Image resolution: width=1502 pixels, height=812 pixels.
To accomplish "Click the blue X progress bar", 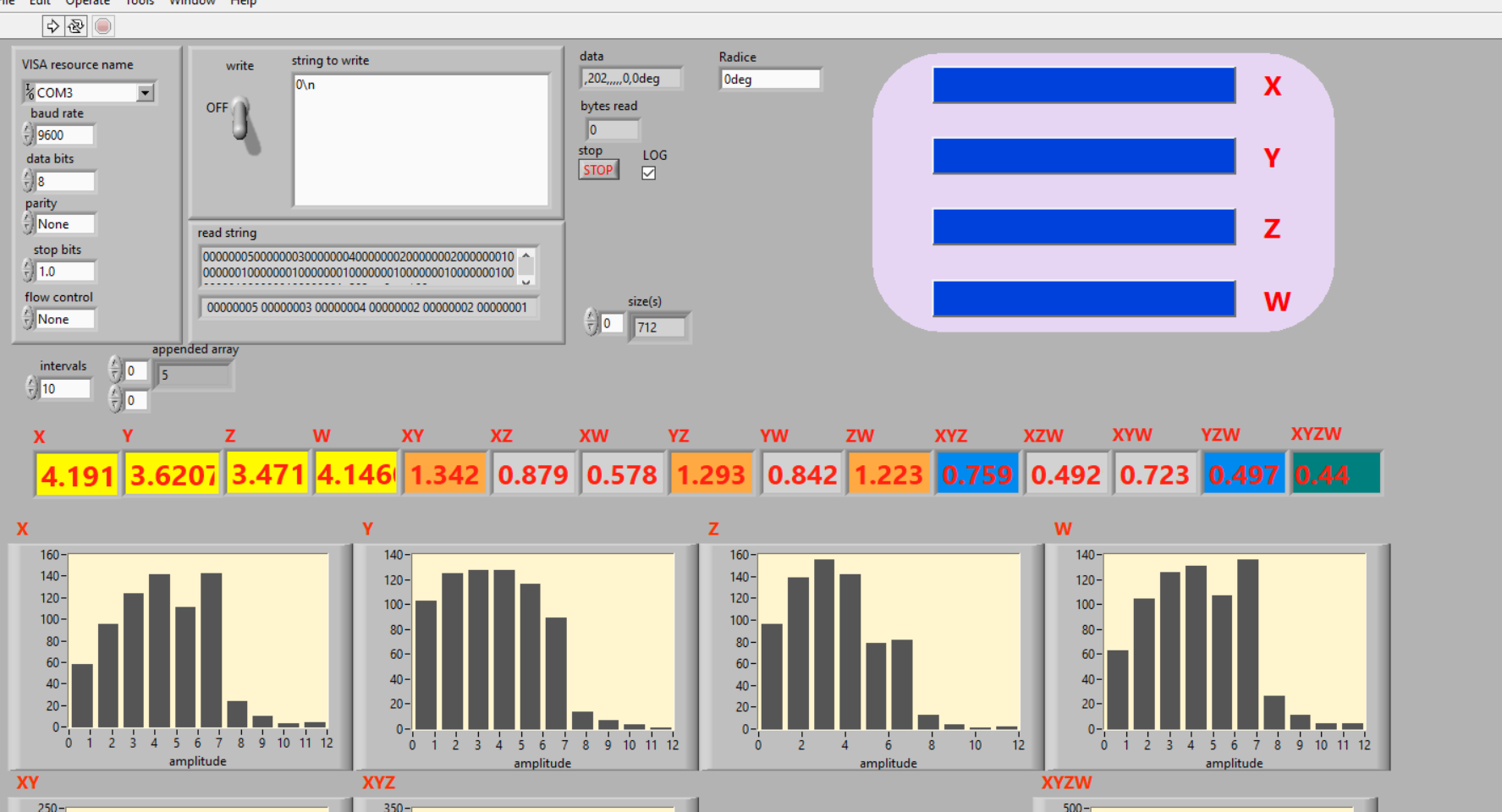I will tap(1083, 85).
